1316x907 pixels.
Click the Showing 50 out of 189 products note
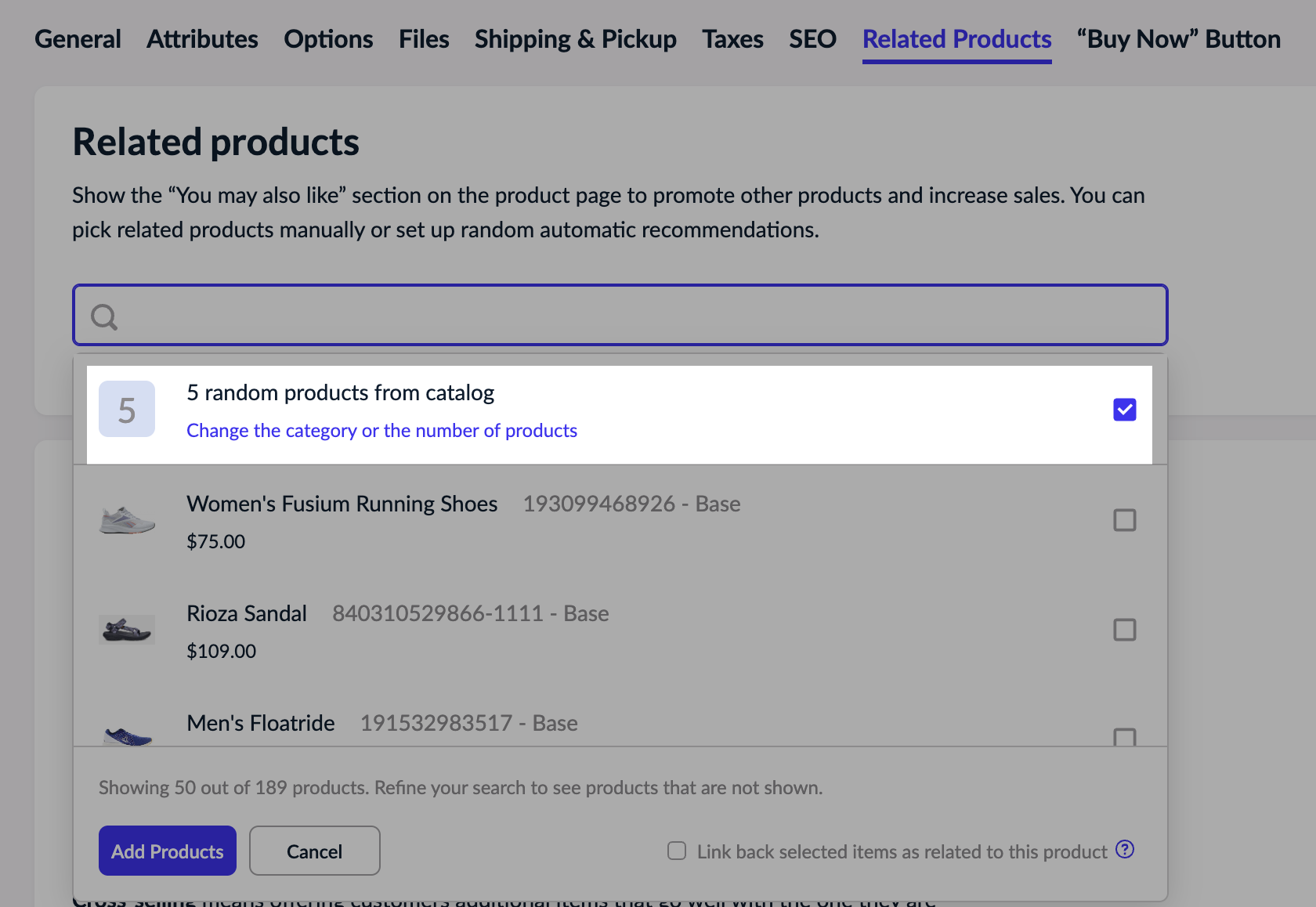click(461, 787)
